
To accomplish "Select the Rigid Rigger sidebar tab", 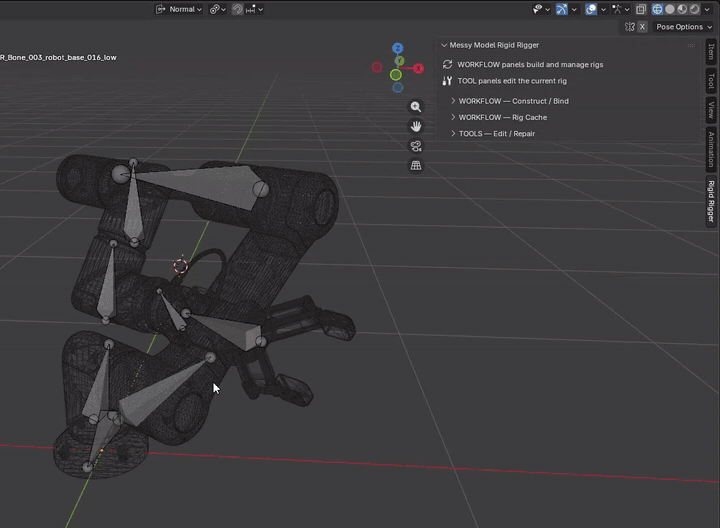I will coord(711,201).
